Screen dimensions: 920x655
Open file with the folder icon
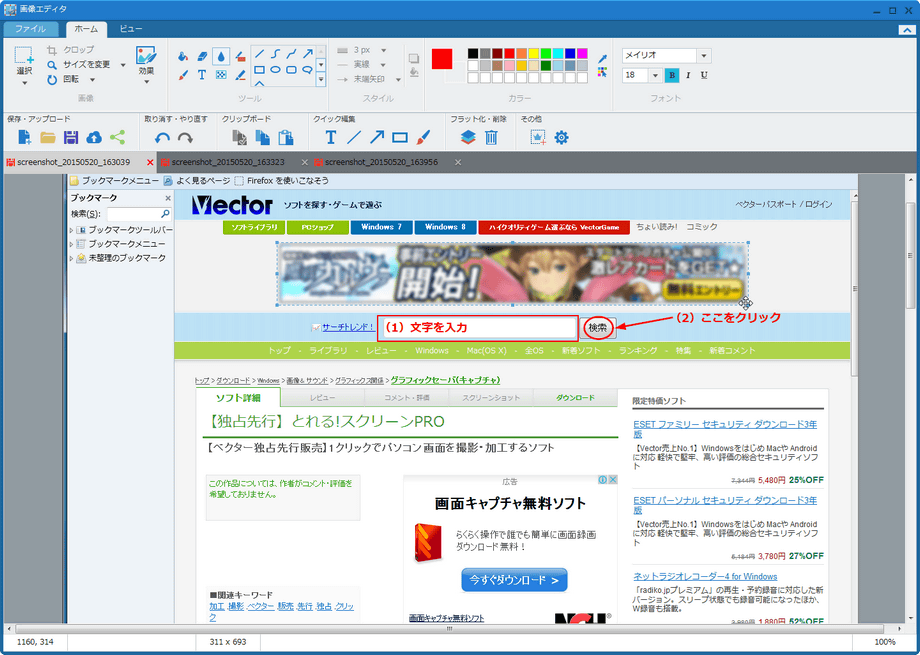coord(48,137)
